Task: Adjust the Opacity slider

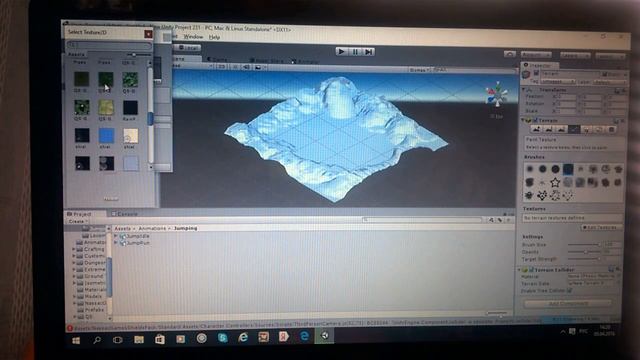Action: (x=584, y=252)
